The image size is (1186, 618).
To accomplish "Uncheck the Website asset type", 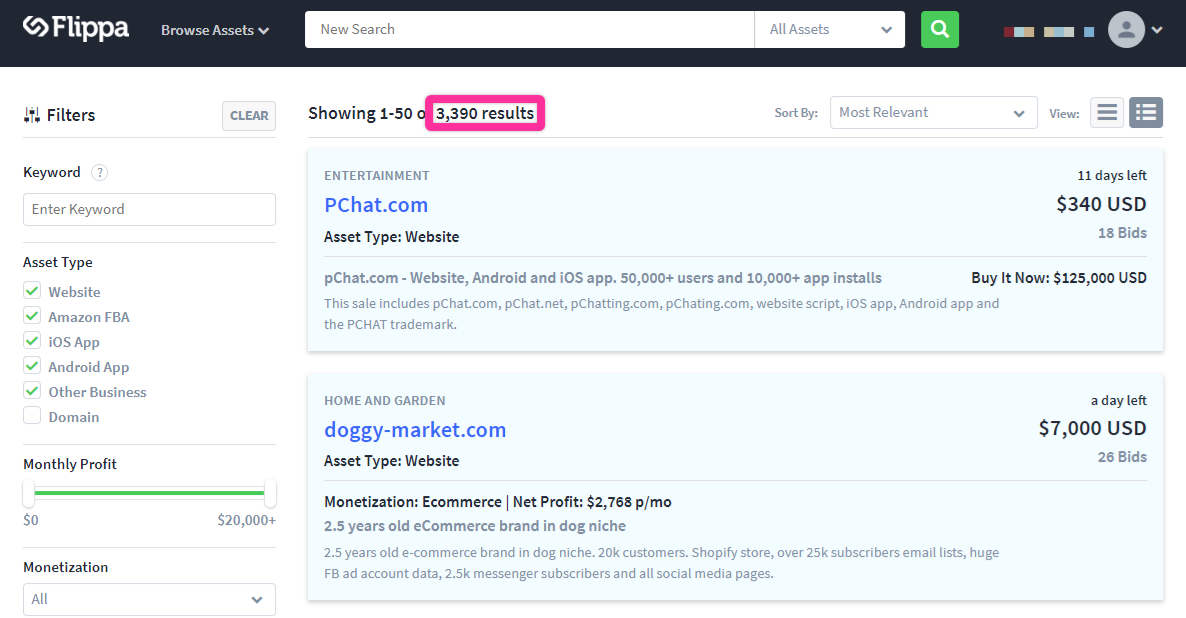I will click(x=33, y=292).
